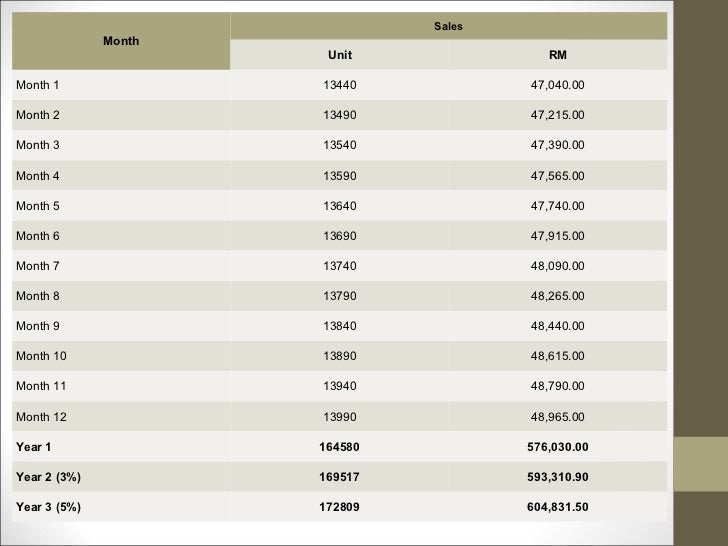Click the Month 1 row label

click(38, 84)
